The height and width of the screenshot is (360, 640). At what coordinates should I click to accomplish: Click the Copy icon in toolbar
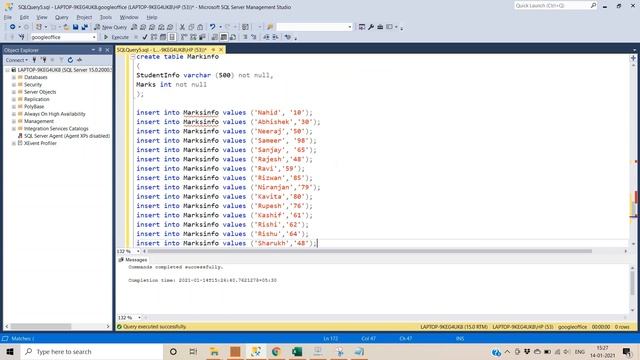tap(191, 27)
